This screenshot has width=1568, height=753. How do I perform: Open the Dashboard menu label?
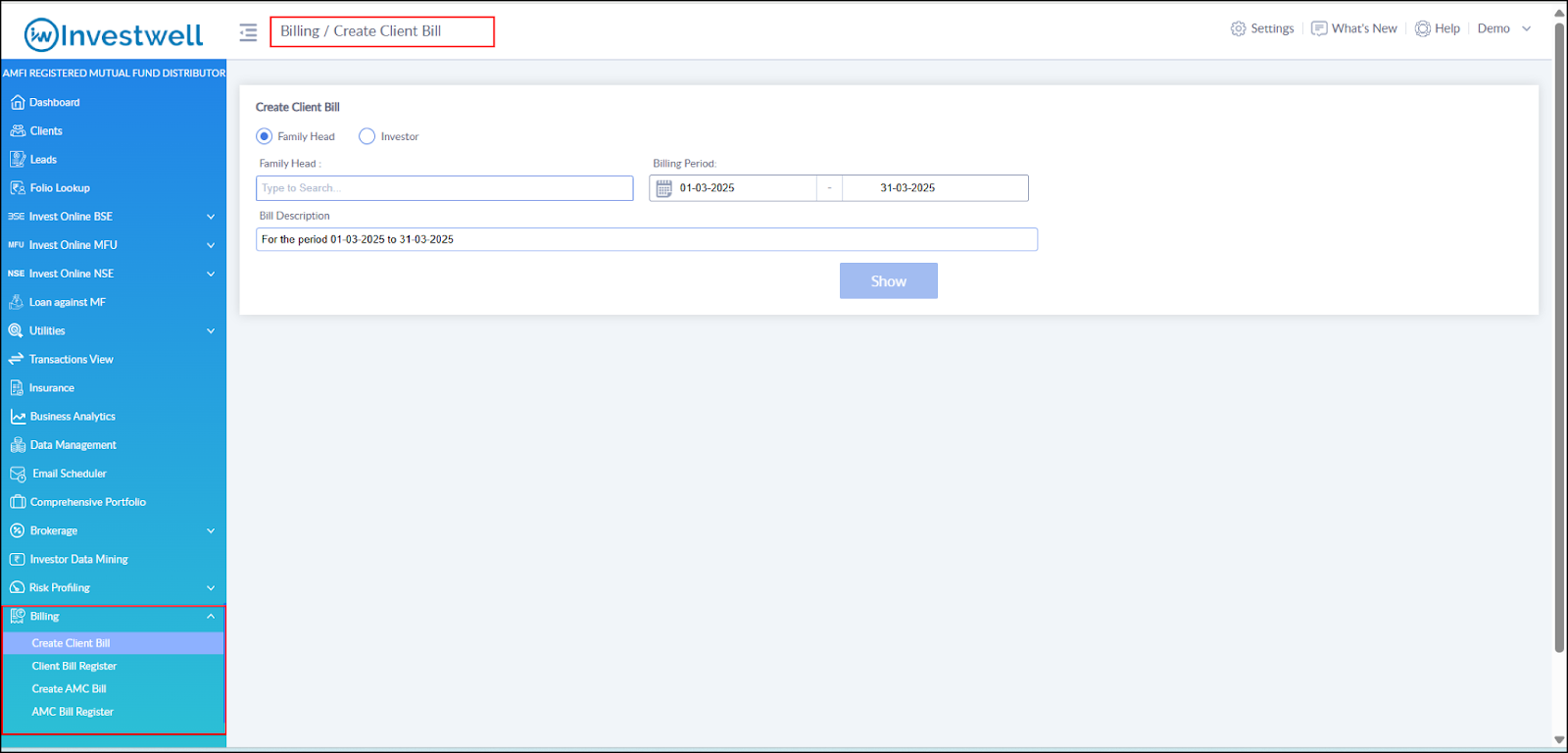coord(55,102)
